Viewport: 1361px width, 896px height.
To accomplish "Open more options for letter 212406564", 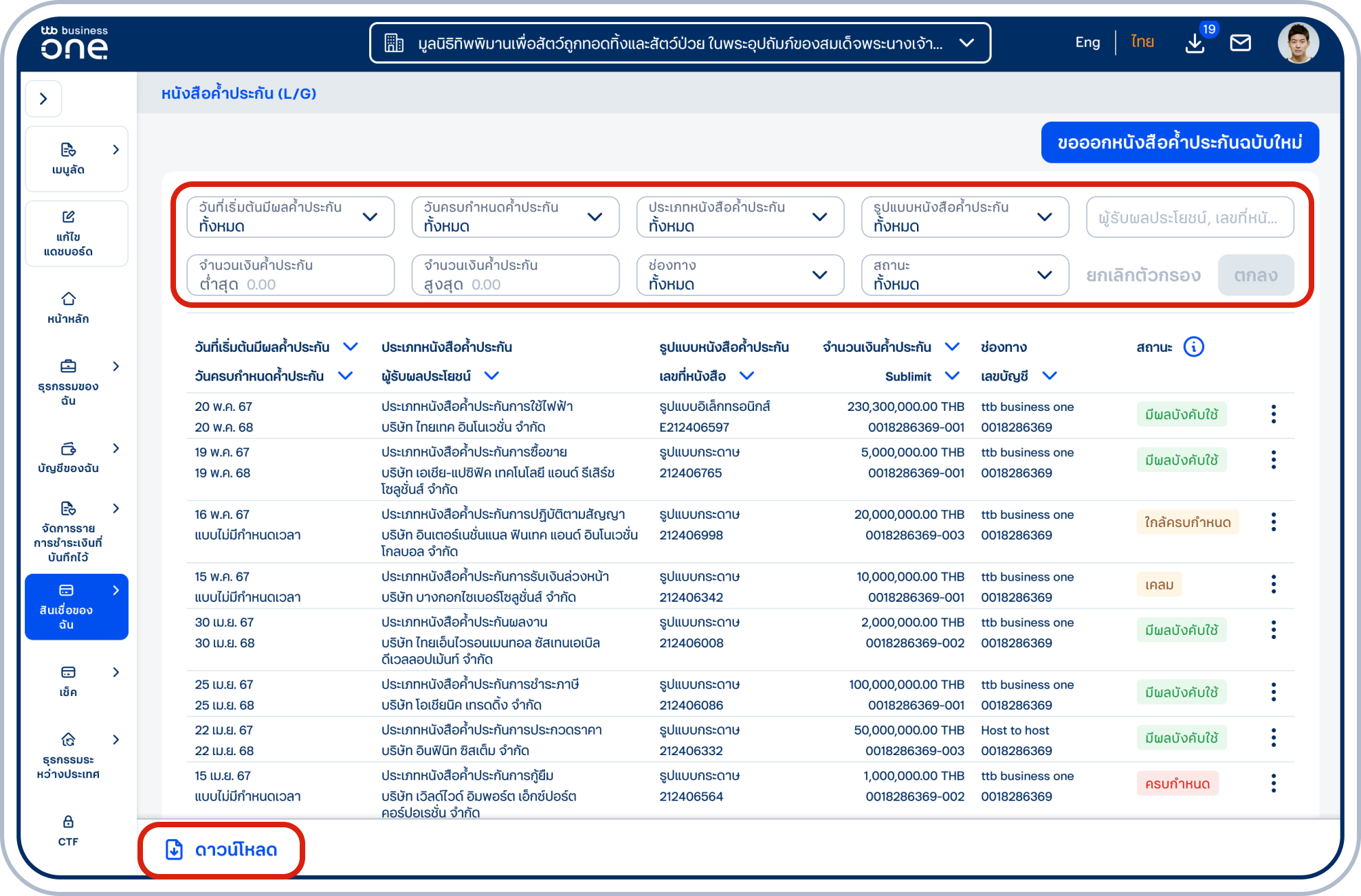I will point(1274,783).
